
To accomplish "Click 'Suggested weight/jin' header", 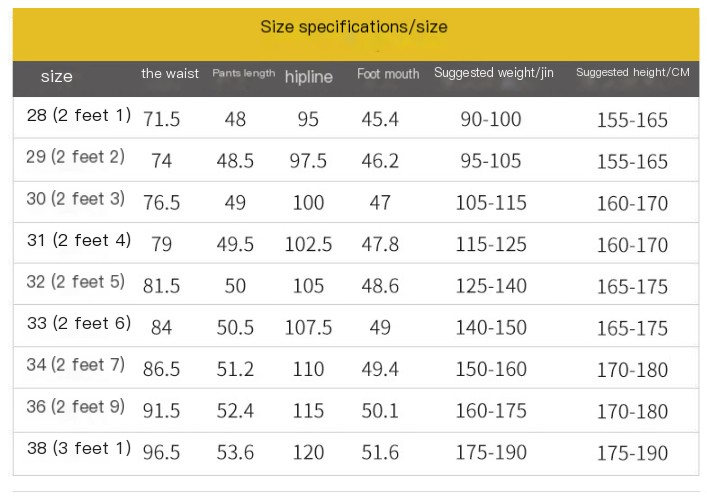I will click(x=494, y=73).
